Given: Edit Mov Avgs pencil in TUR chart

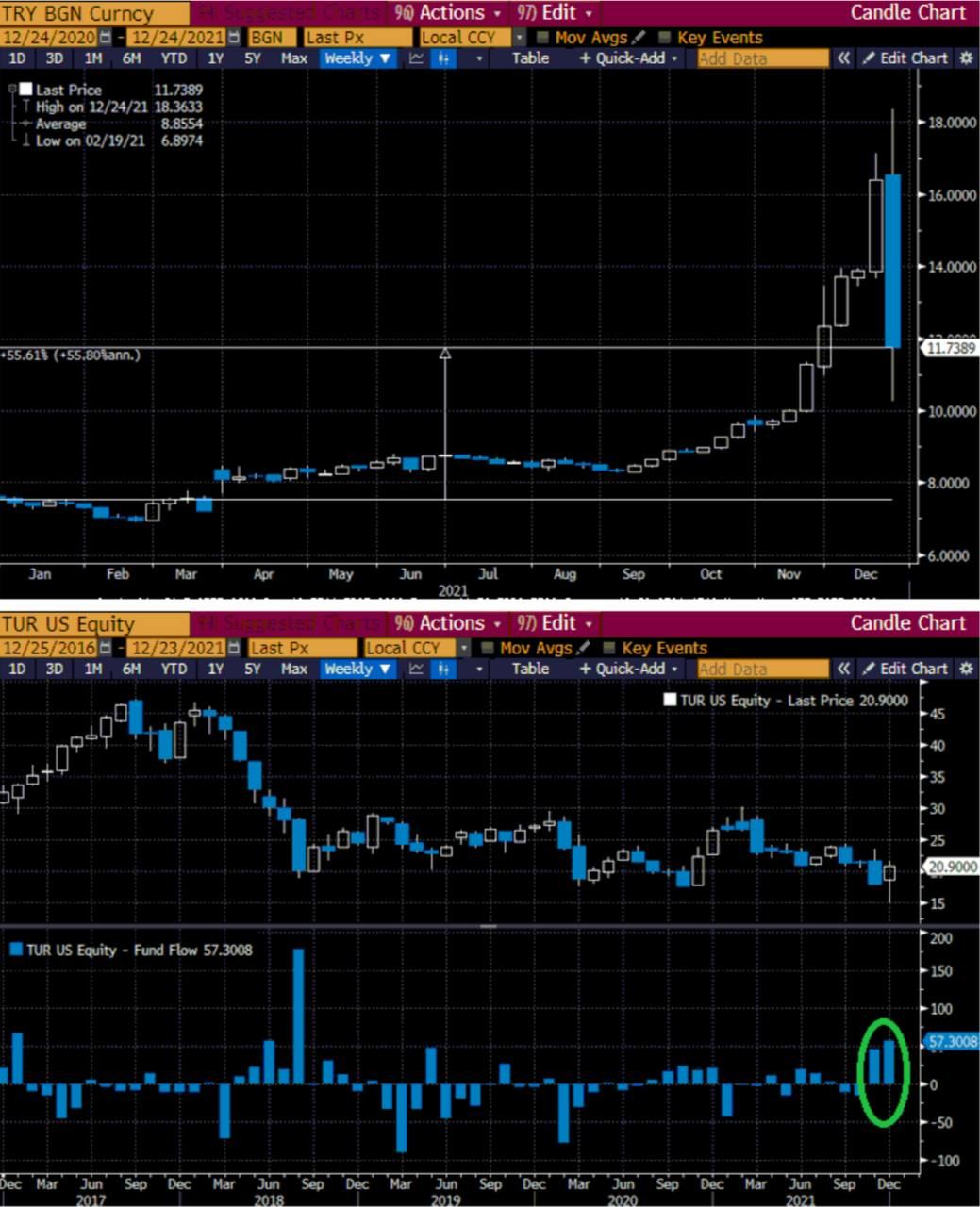Looking at the screenshot, I should (x=584, y=648).
